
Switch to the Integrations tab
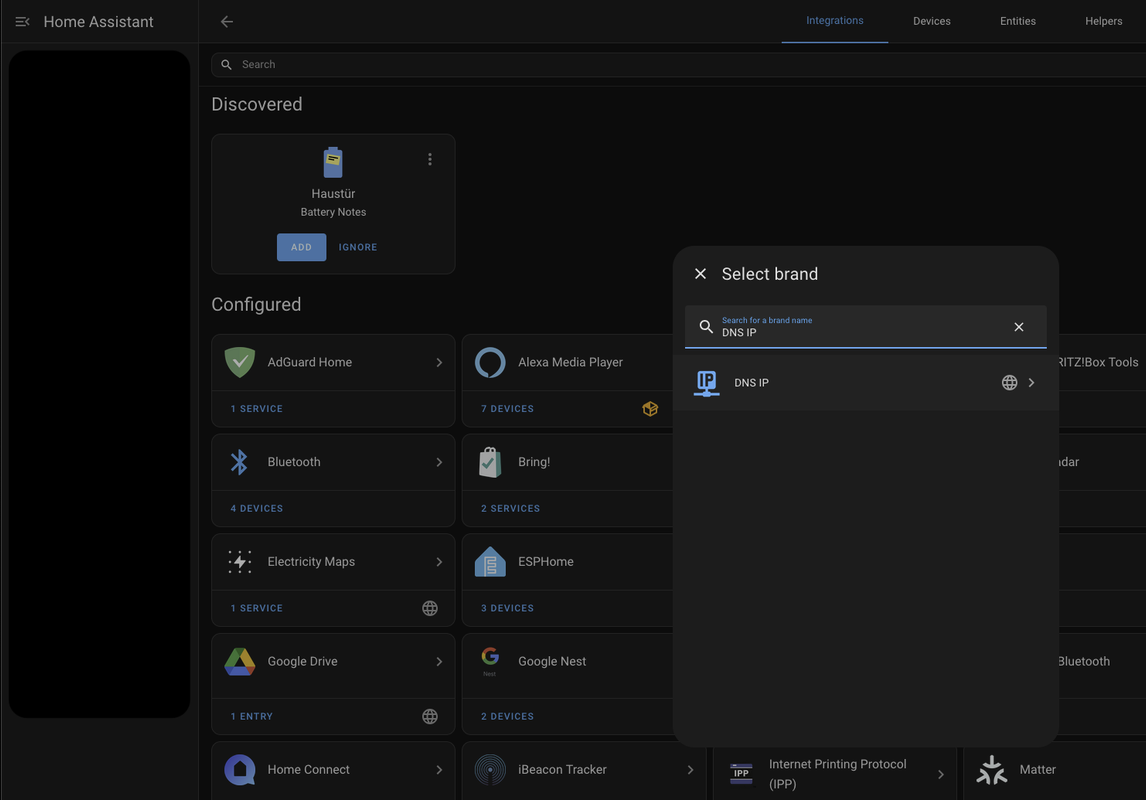(835, 21)
